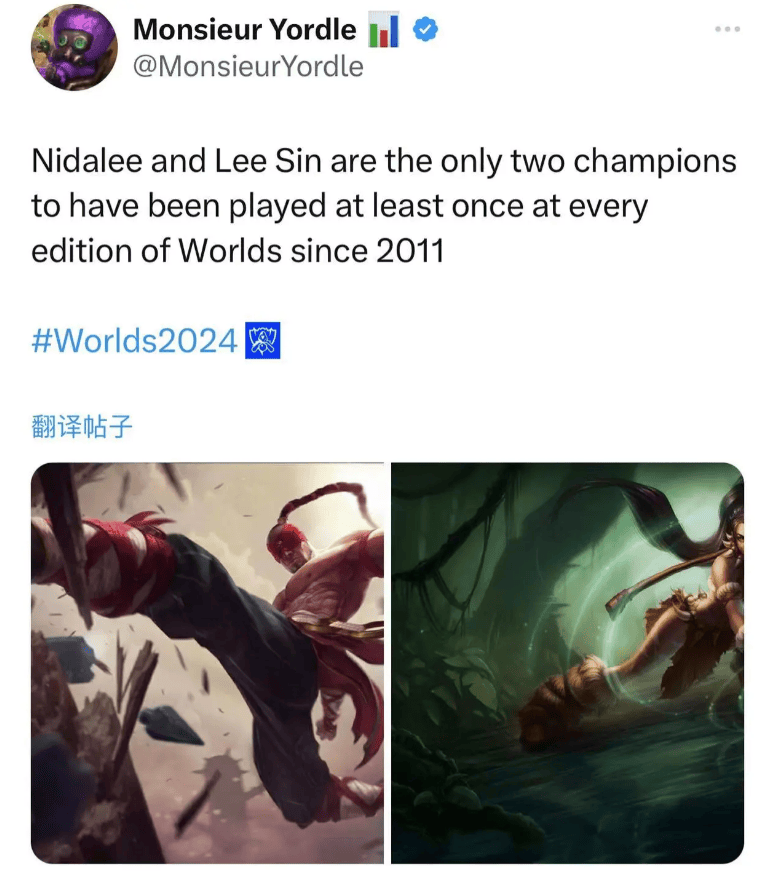Image resolution: width=775 pixels, height=881 pixels.
Task: Click the bar chart emoji beside the name
Action: (383, 30)
